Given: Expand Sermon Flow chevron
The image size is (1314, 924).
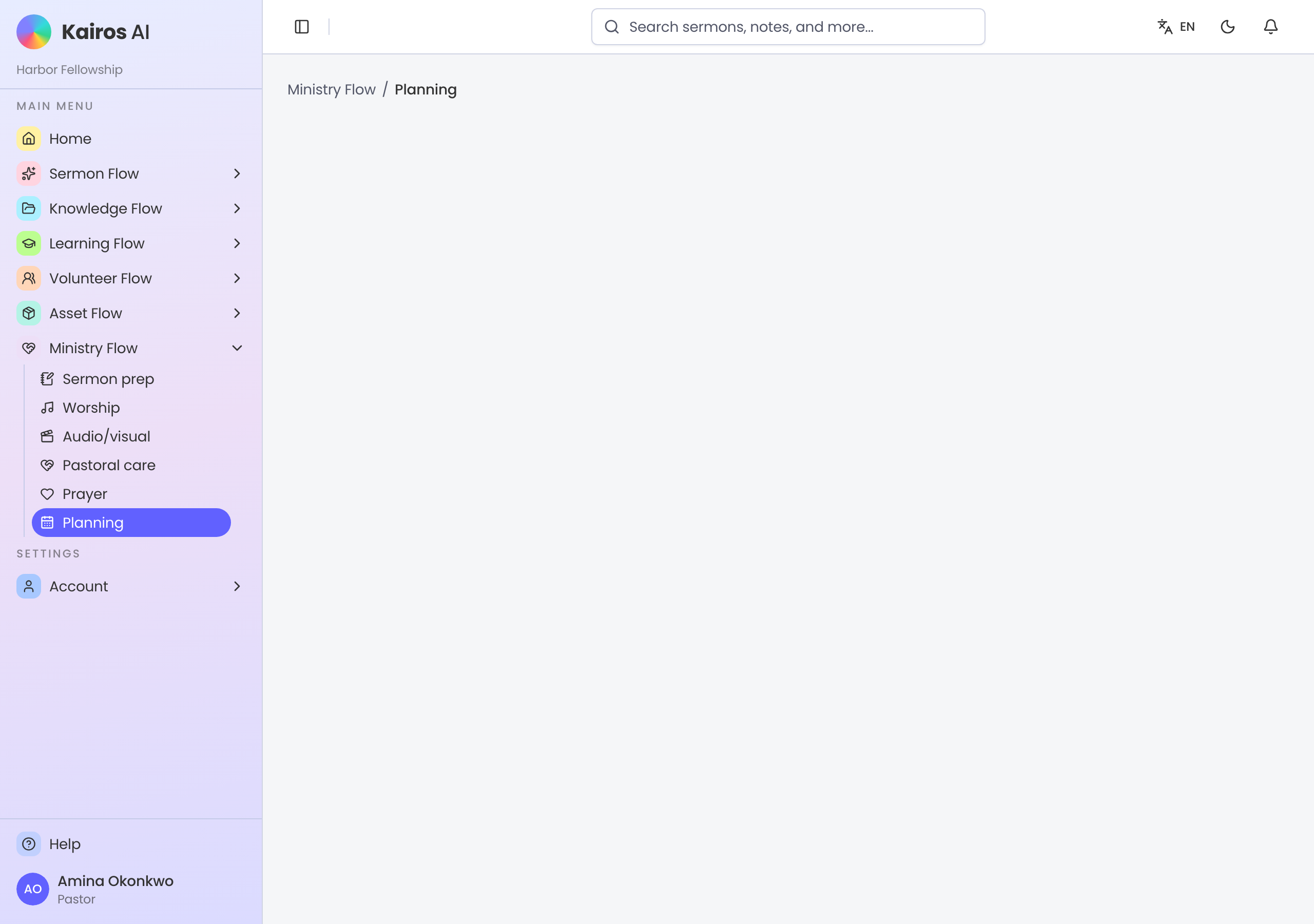Looking at the screenshot, I should point(237,174).
